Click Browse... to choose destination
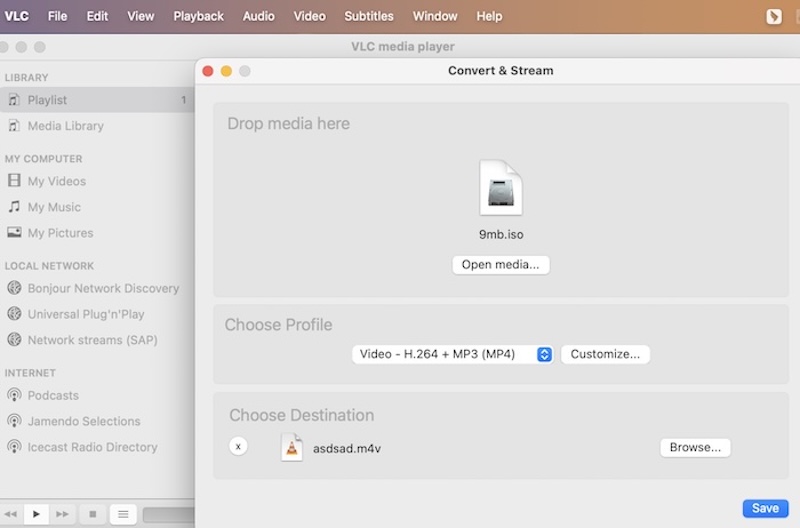The height and width of the screenshot is (528, 800). (x=695, y=447)
